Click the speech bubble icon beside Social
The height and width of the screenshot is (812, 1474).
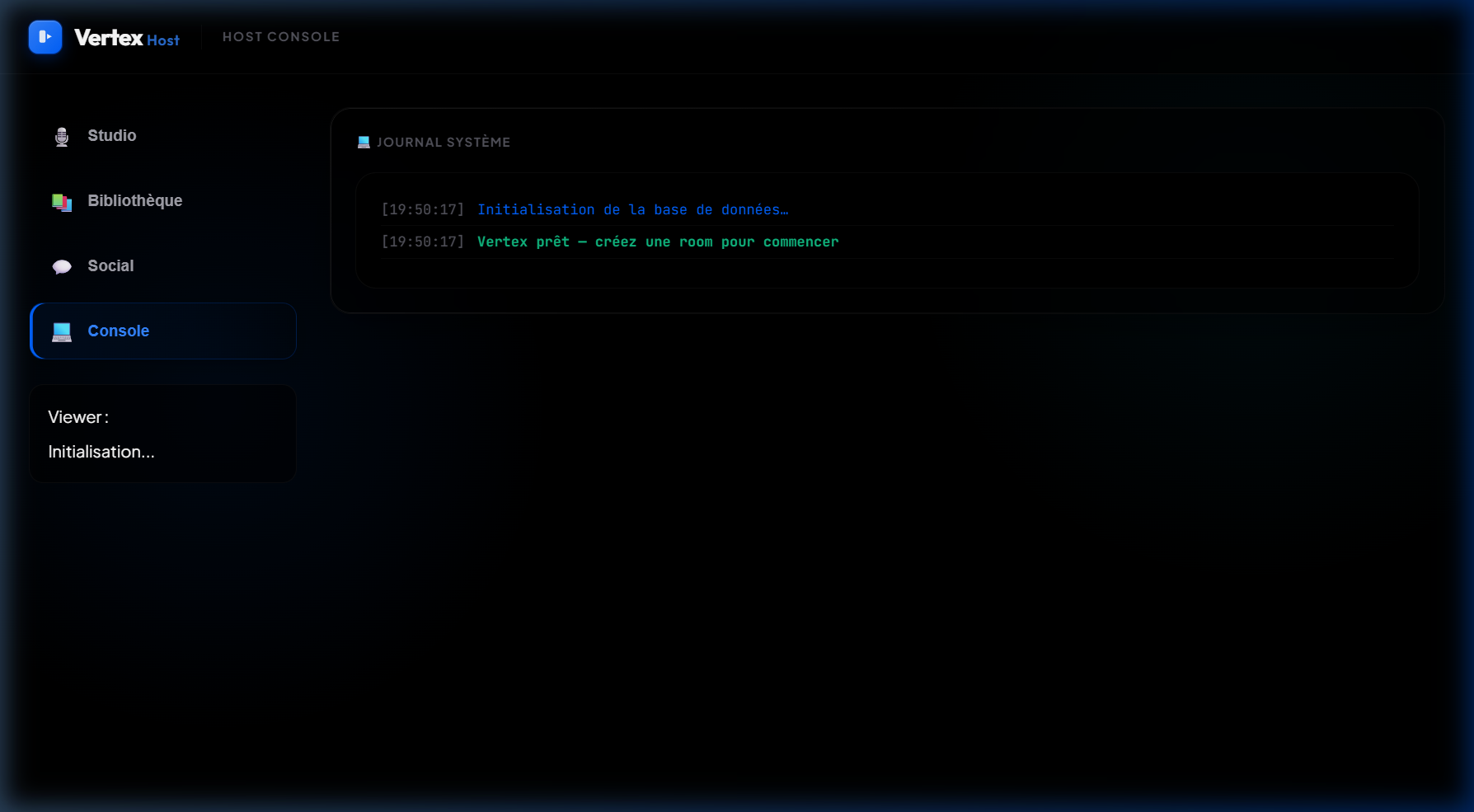[x=62, y=266]
